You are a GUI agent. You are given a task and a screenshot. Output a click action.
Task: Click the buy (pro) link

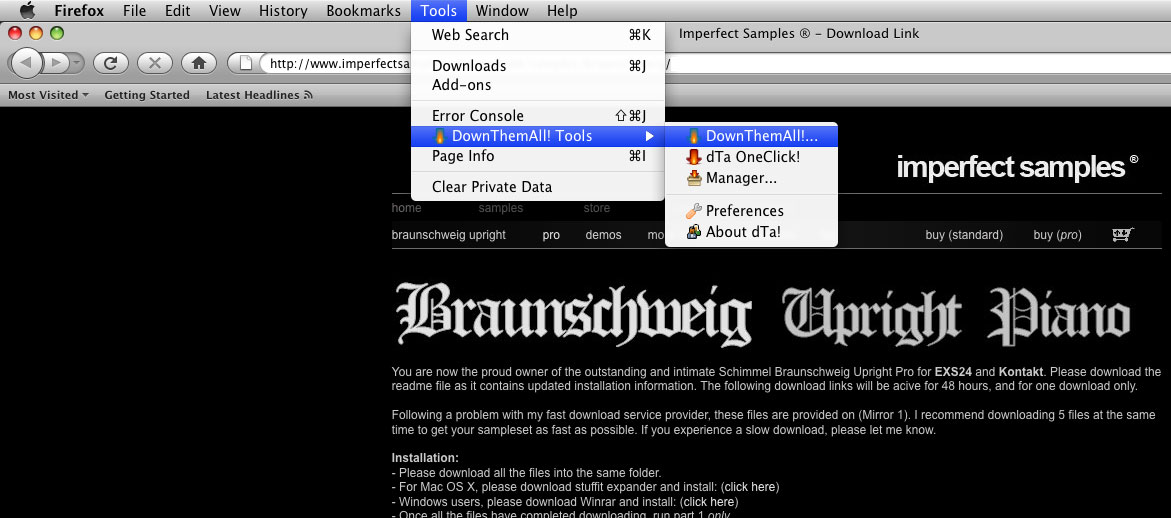pos(1057,234)
